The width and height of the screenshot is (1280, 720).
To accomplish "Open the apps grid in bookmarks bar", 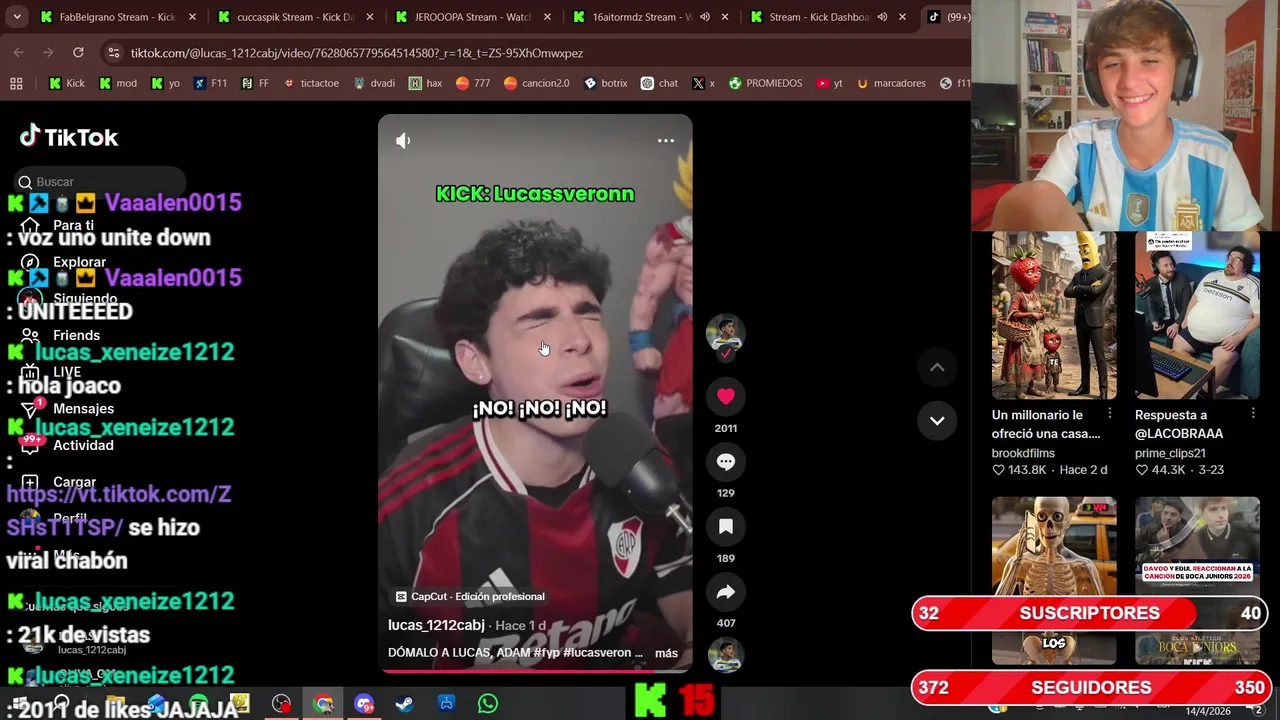I will pyautogui.click(x=16, y=83).
